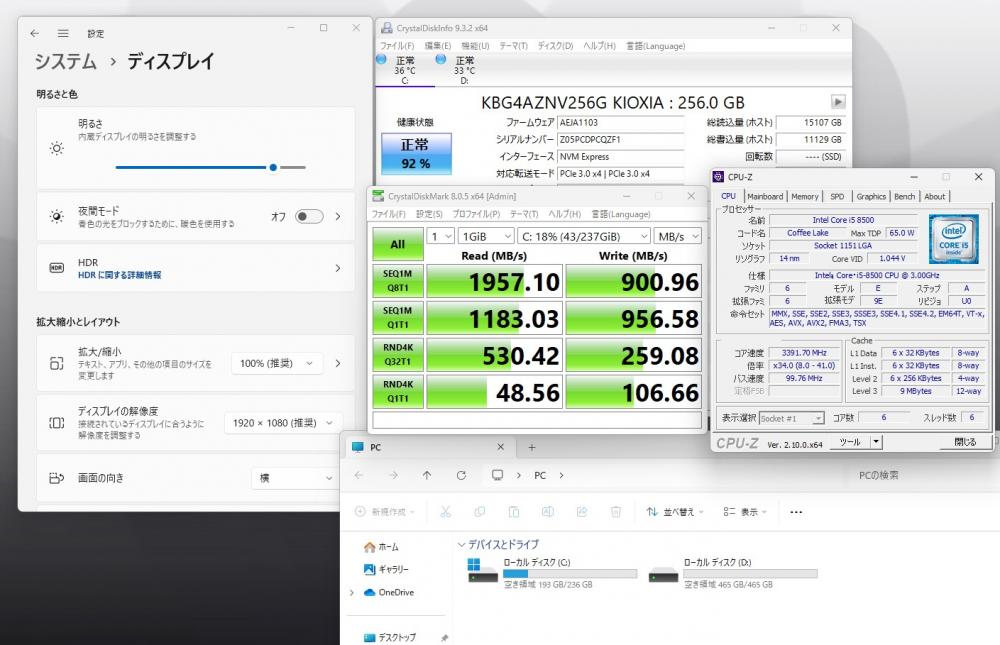1000x645 pixels.
Task: Open CrystalDiskMark プロファイル menu
Action: 476,214
